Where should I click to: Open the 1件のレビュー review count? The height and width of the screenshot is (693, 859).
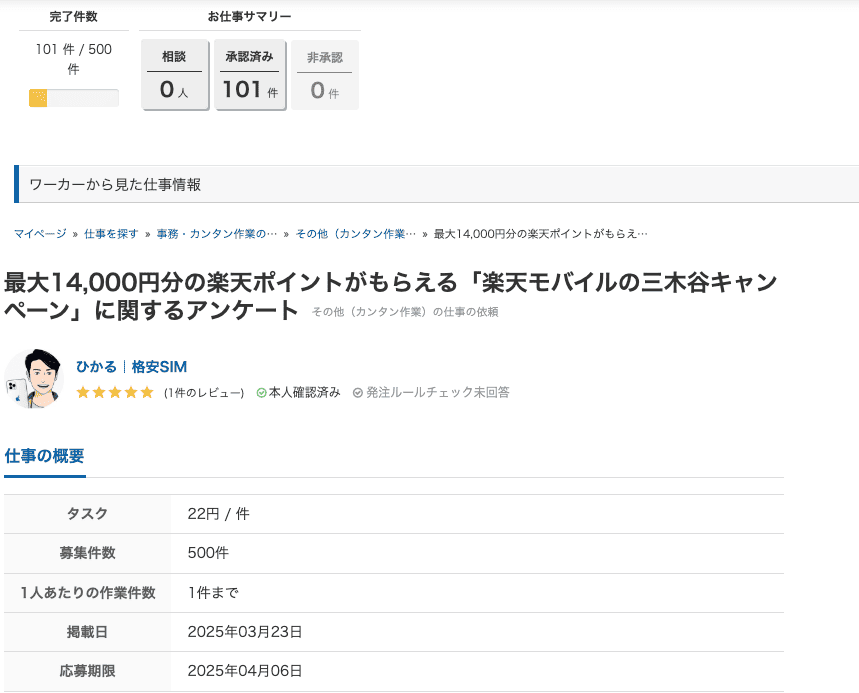204,393
